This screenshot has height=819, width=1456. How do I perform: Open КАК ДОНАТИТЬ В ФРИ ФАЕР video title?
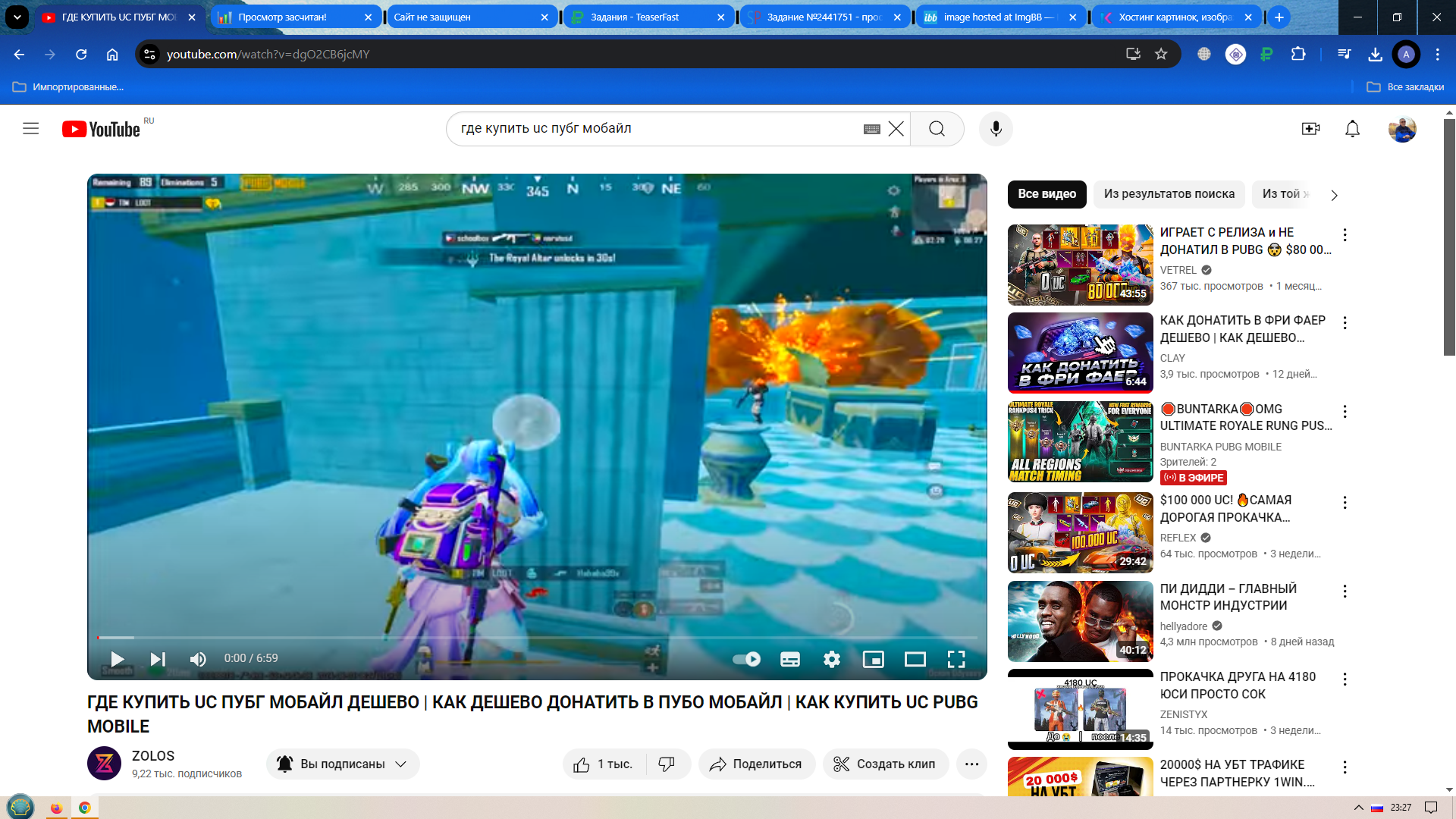tap(1242, 329)
